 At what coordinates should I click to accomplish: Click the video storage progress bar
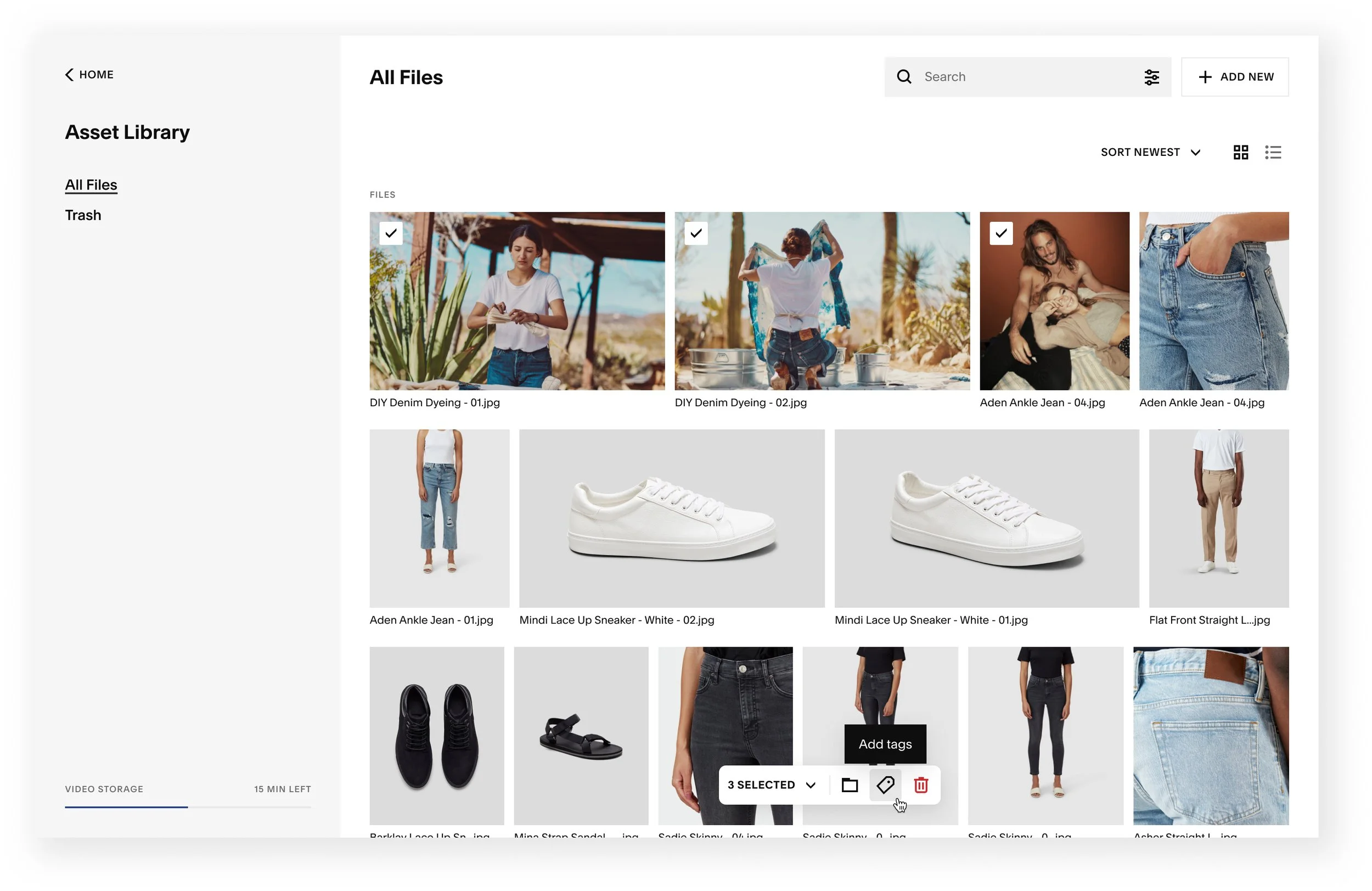187,807
